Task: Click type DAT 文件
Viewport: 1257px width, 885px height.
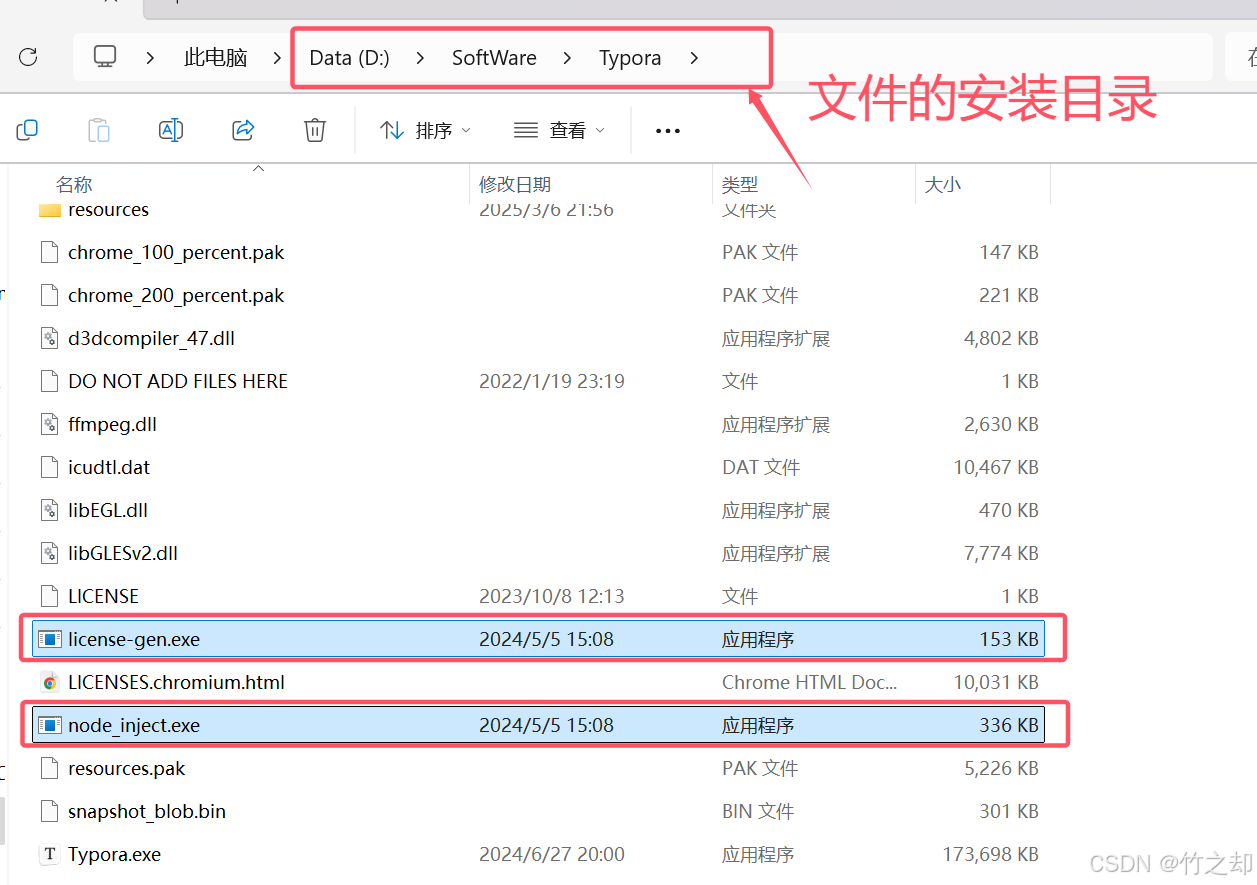Action: click(x=760, y=467)
